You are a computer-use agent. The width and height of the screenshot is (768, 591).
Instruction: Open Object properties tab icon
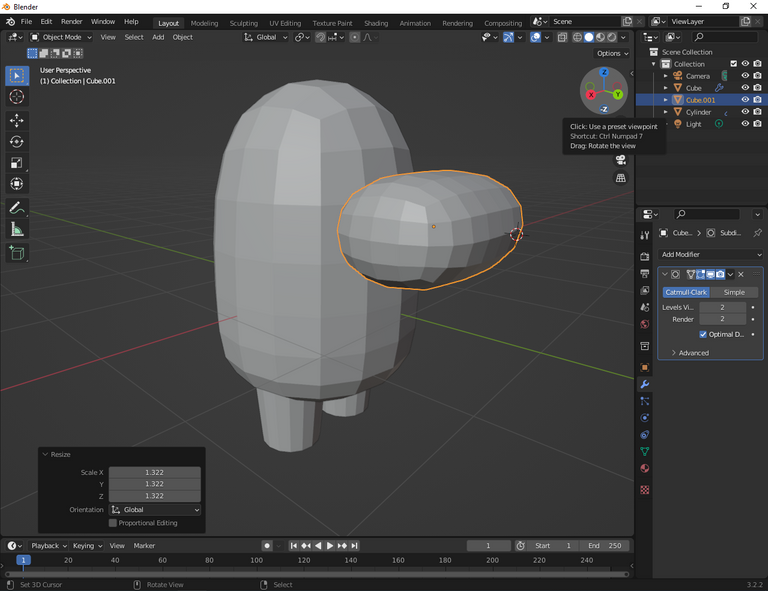pyautogui.click(x=645, y=367)
